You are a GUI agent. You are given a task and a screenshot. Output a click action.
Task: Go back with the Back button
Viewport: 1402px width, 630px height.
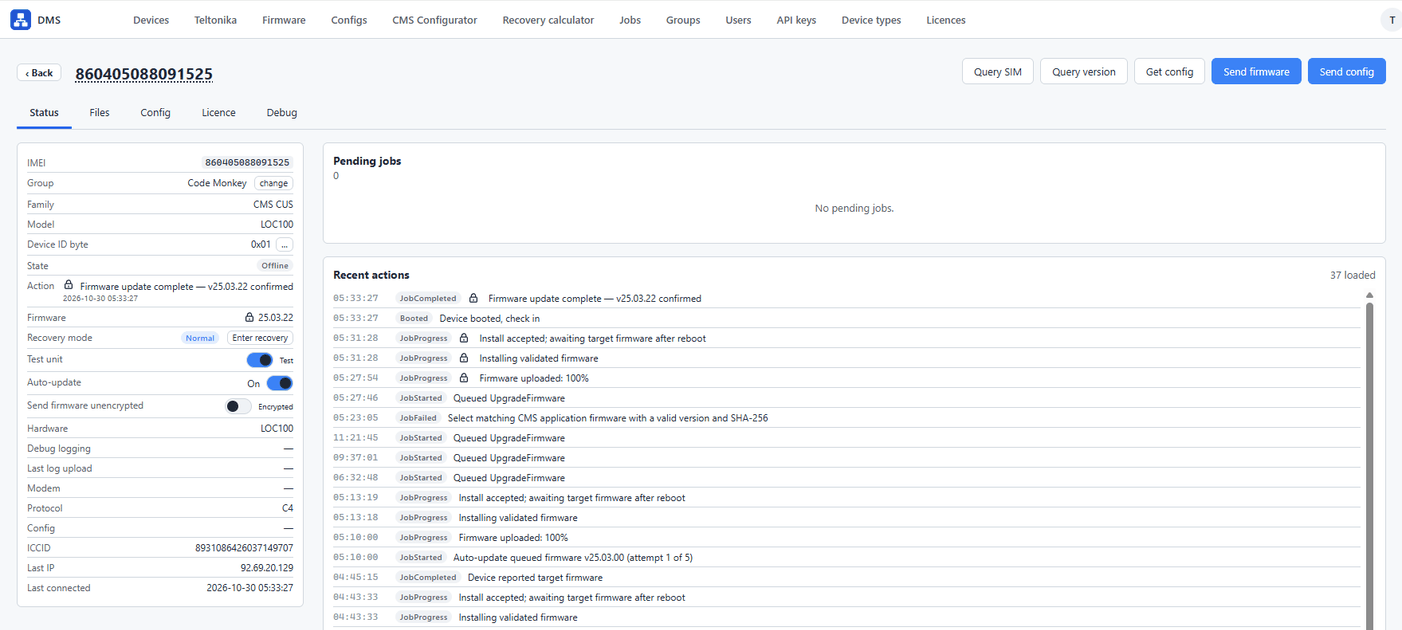(39, 73)
